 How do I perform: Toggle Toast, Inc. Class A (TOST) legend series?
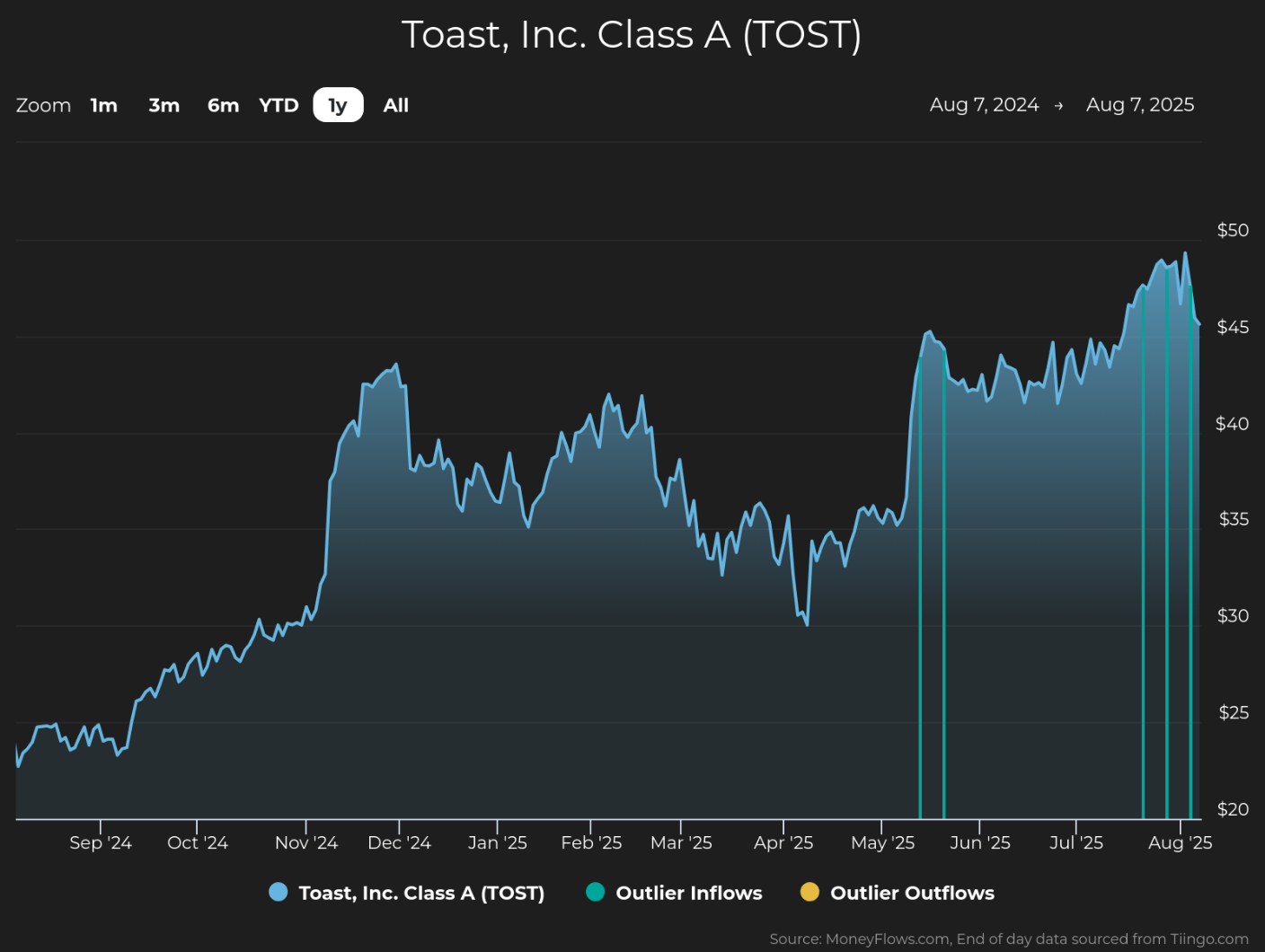[x=407, y=893]
